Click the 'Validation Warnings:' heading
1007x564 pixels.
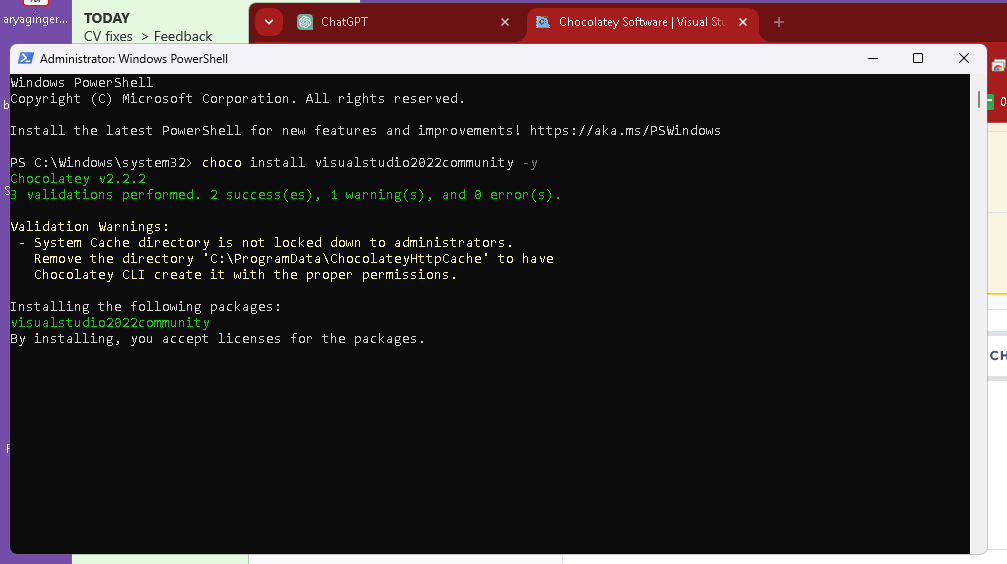90,227
